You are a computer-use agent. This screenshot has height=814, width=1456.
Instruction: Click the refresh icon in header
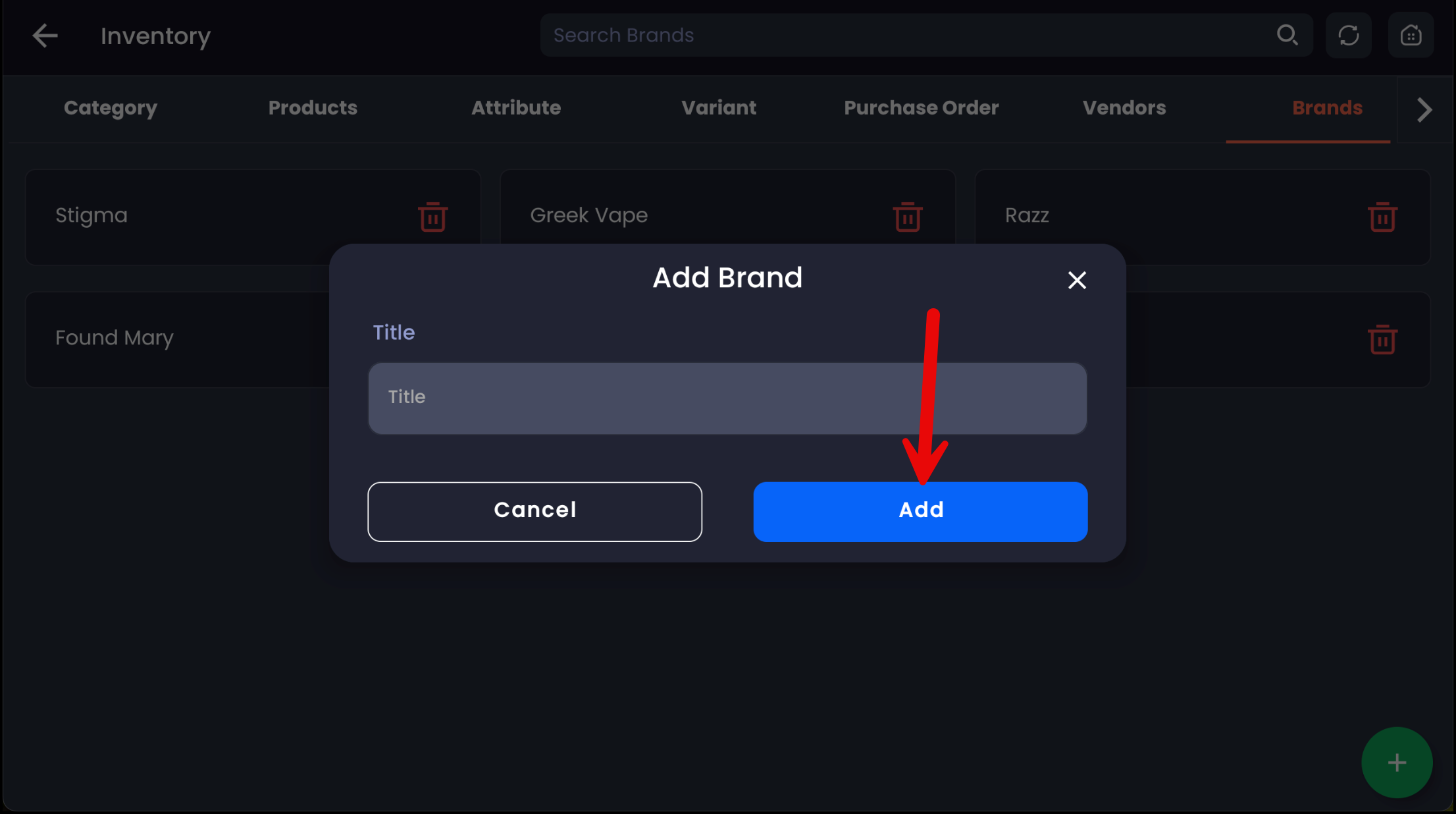1348,35
